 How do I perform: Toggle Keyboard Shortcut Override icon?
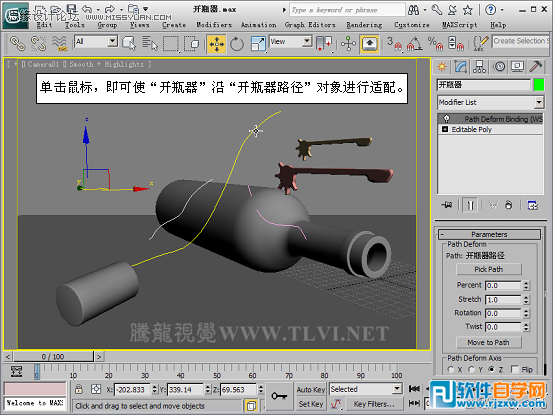[369, 44]
